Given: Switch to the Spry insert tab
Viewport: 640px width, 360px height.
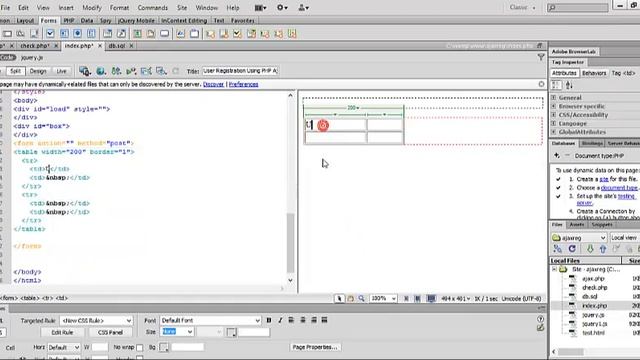Looking at the screenshot, I should [x=105, y=20].
